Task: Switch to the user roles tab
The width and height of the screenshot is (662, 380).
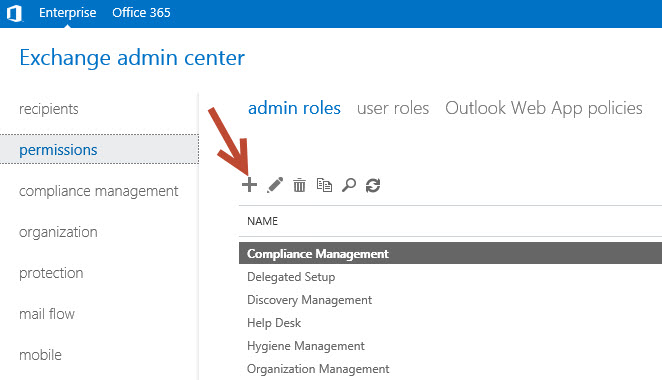Action: (393, 108)
